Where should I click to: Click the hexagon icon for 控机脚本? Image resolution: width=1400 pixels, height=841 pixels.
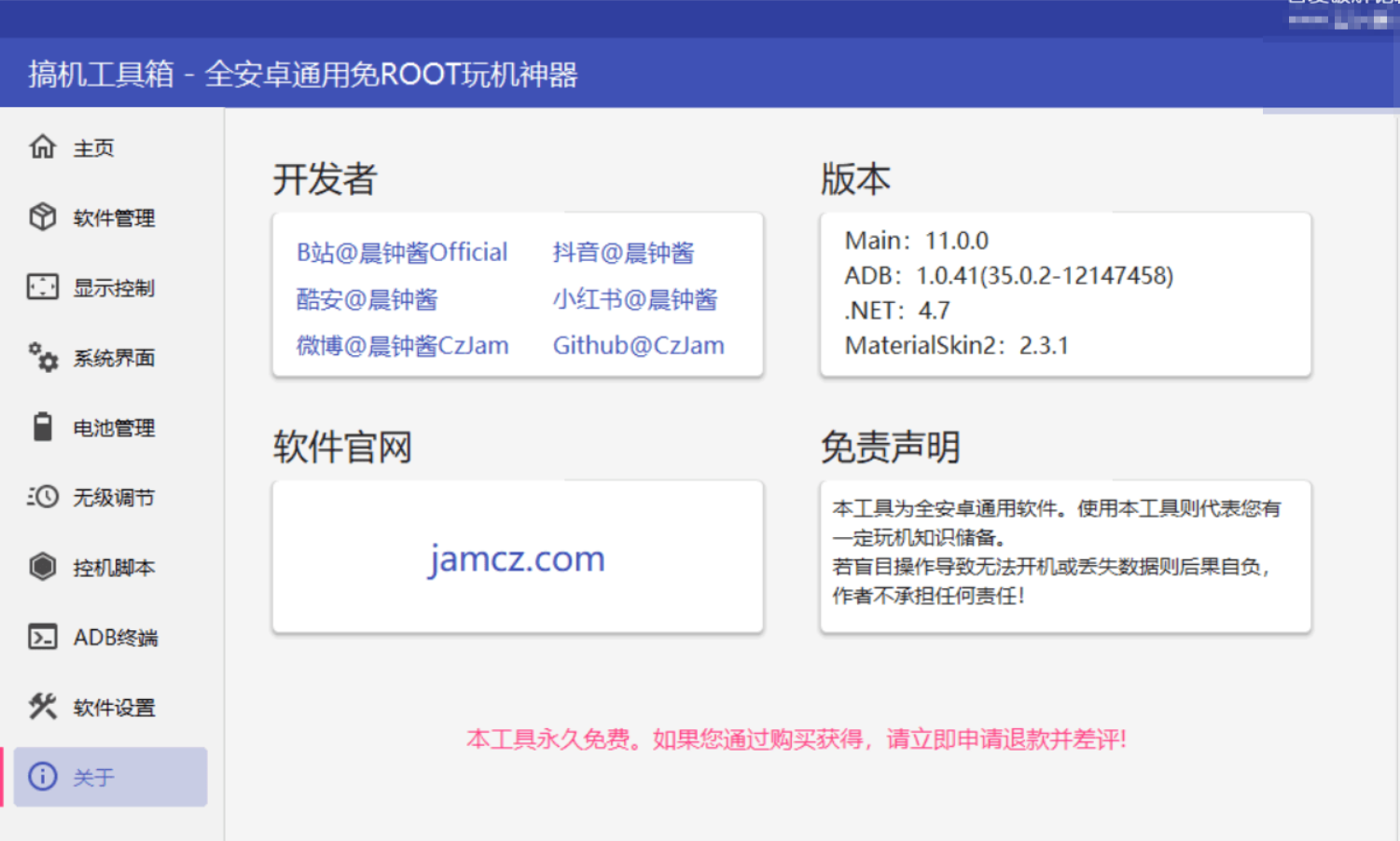coord(42,566)
